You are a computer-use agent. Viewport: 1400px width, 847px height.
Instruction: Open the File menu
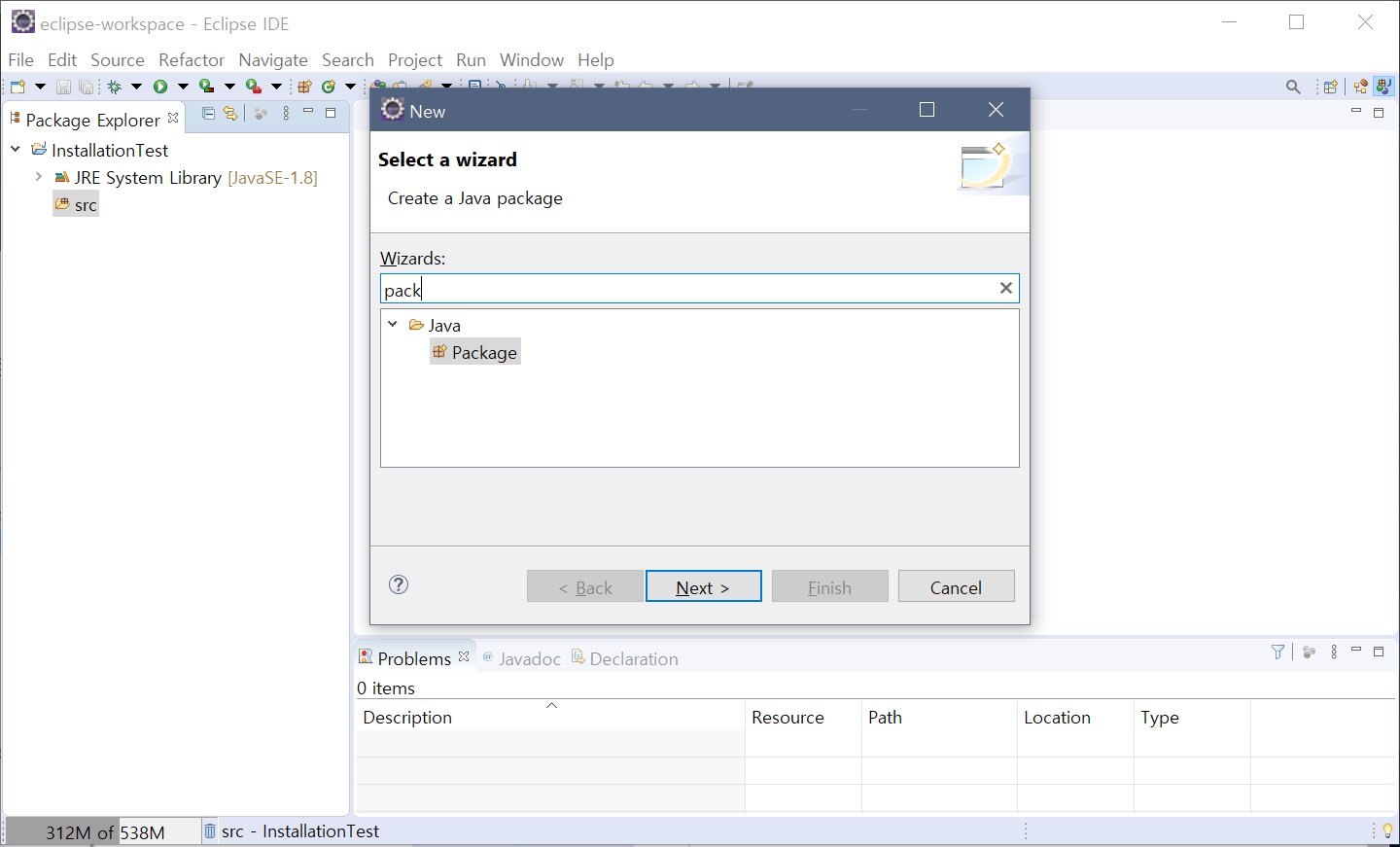coord(21,60)
